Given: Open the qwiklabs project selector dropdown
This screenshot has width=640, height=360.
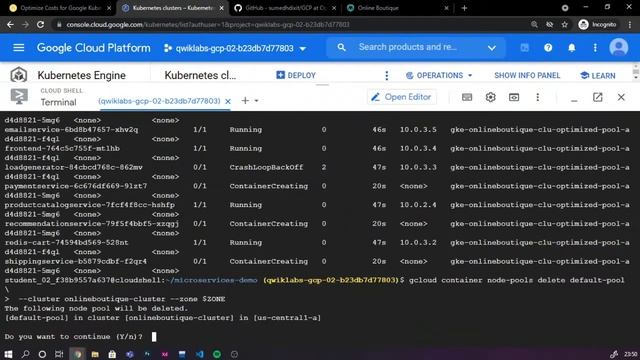Looking at the screenshot, I should (x=235, y=48).
